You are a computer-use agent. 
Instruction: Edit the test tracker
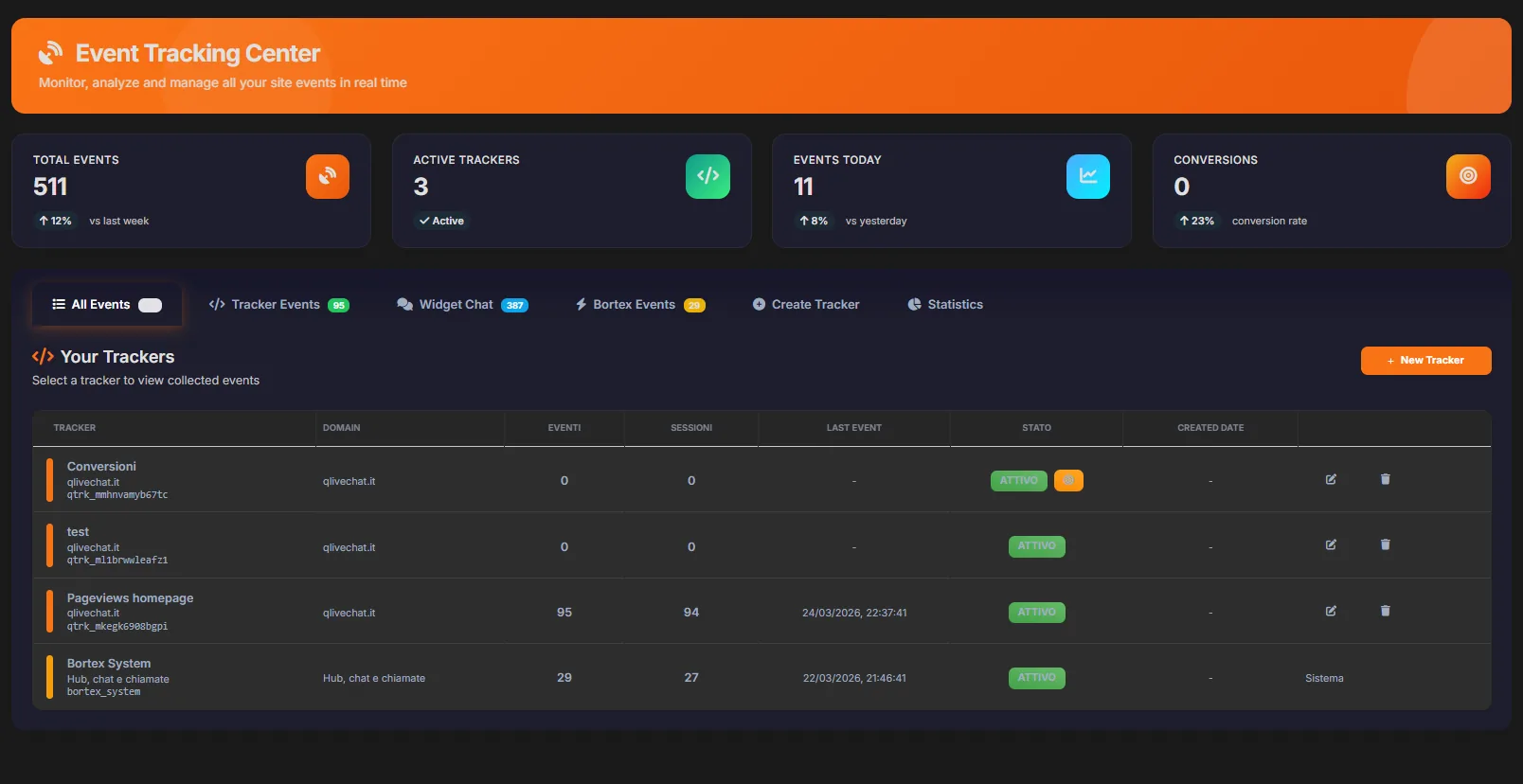pyautogui.click(x=1331, y=544)
